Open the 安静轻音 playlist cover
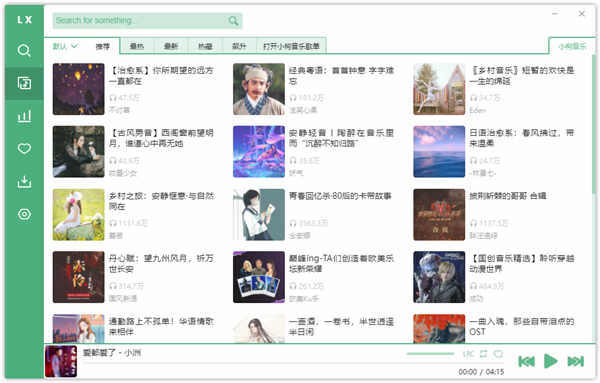The height and width of the screenshot is (383, 600). point(259,152)
